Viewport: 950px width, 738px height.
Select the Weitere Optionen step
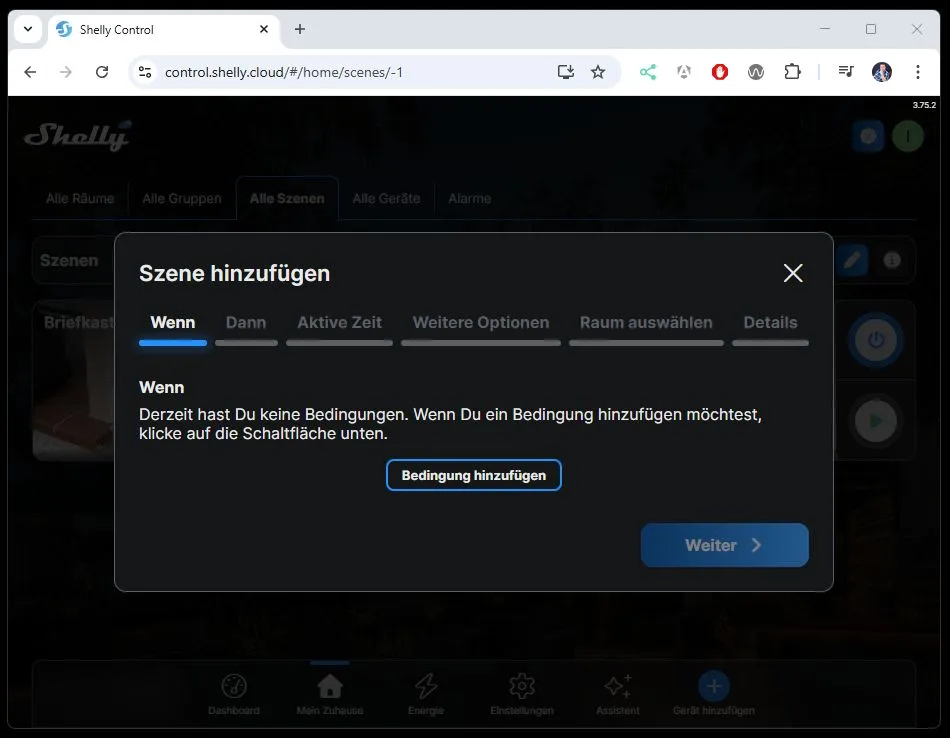(x=480, y=323)
